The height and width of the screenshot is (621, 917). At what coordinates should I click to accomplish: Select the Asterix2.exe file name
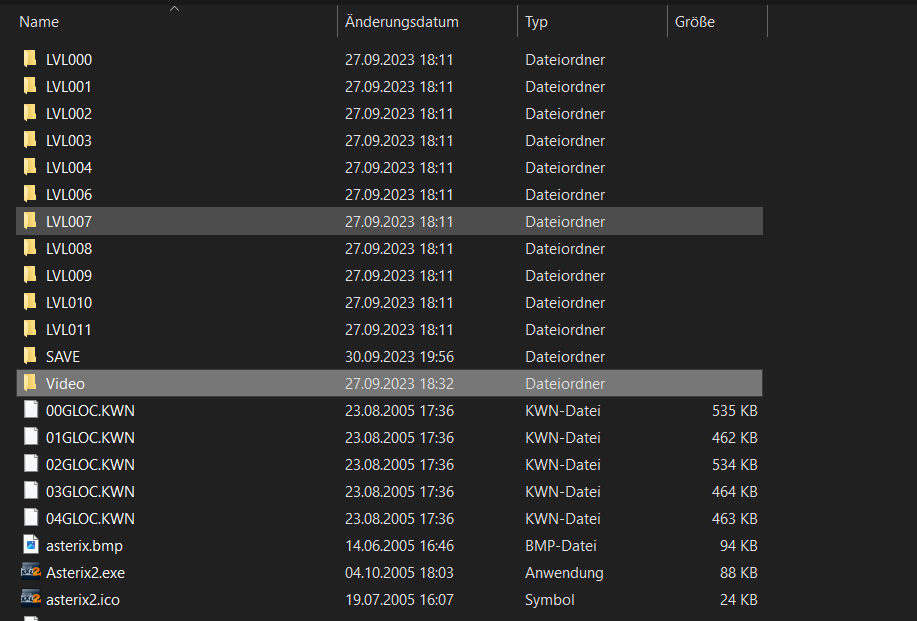(x=85, y=572)
